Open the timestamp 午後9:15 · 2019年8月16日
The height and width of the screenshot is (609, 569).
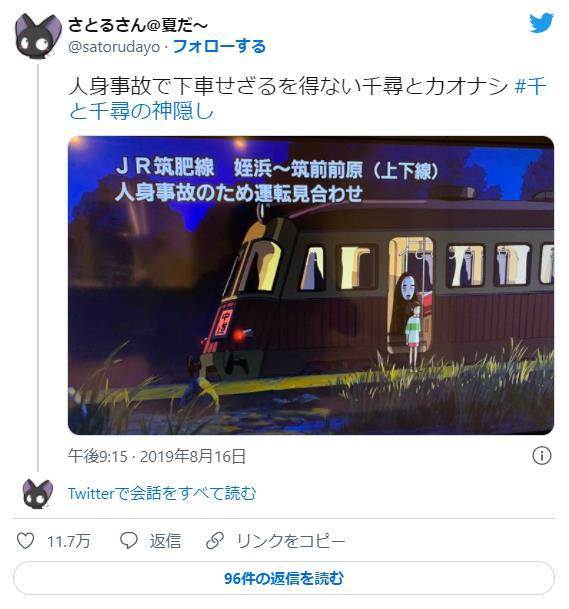157,456
